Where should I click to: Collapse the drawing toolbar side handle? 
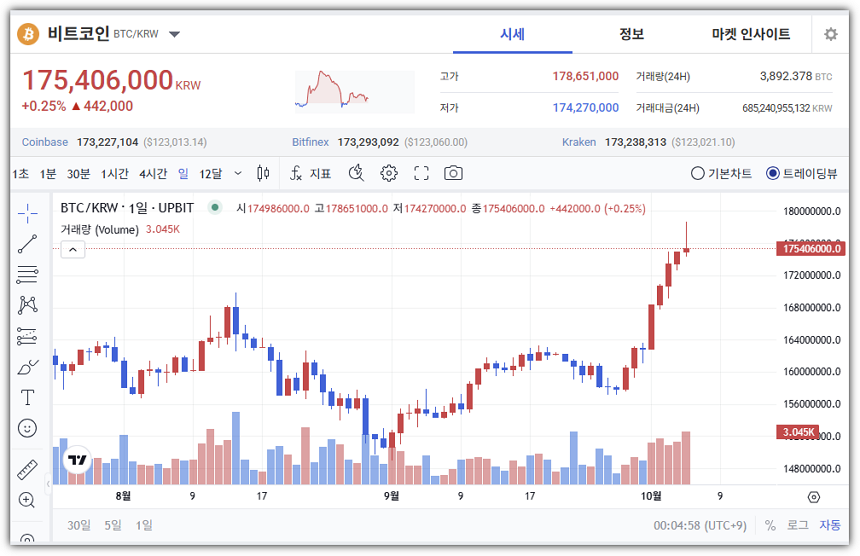[48, 484]
